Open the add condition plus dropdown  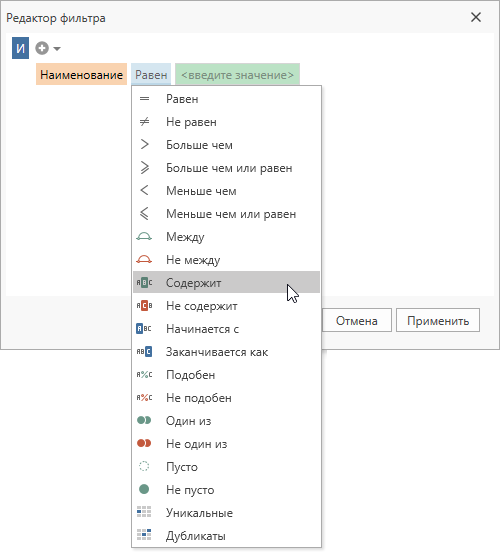tap(48, 48)
